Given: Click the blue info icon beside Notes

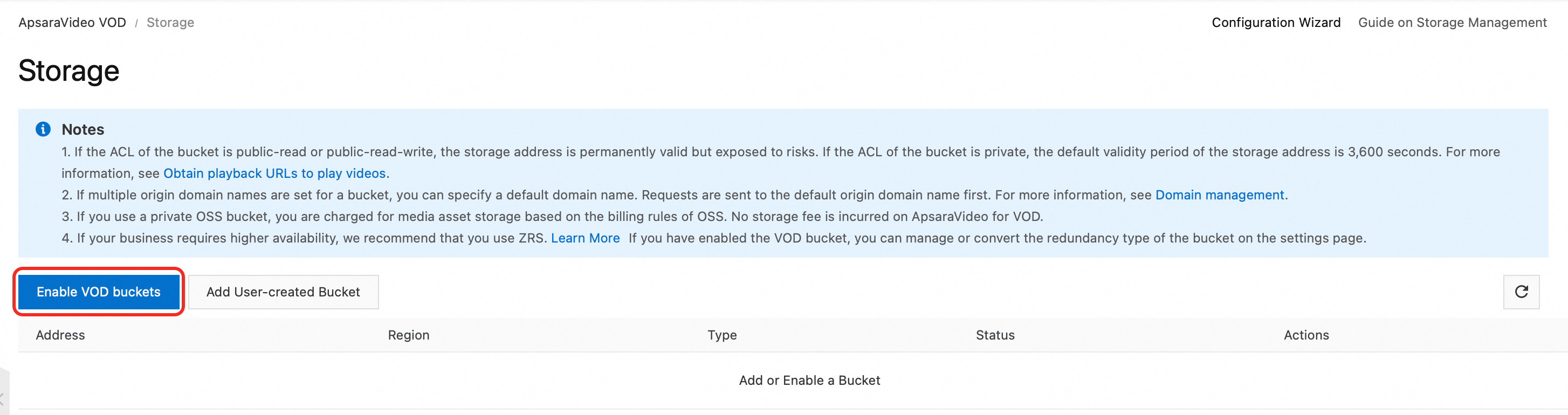Looking at the screenshot, I should pyautogui.click(x=43, y=129).
